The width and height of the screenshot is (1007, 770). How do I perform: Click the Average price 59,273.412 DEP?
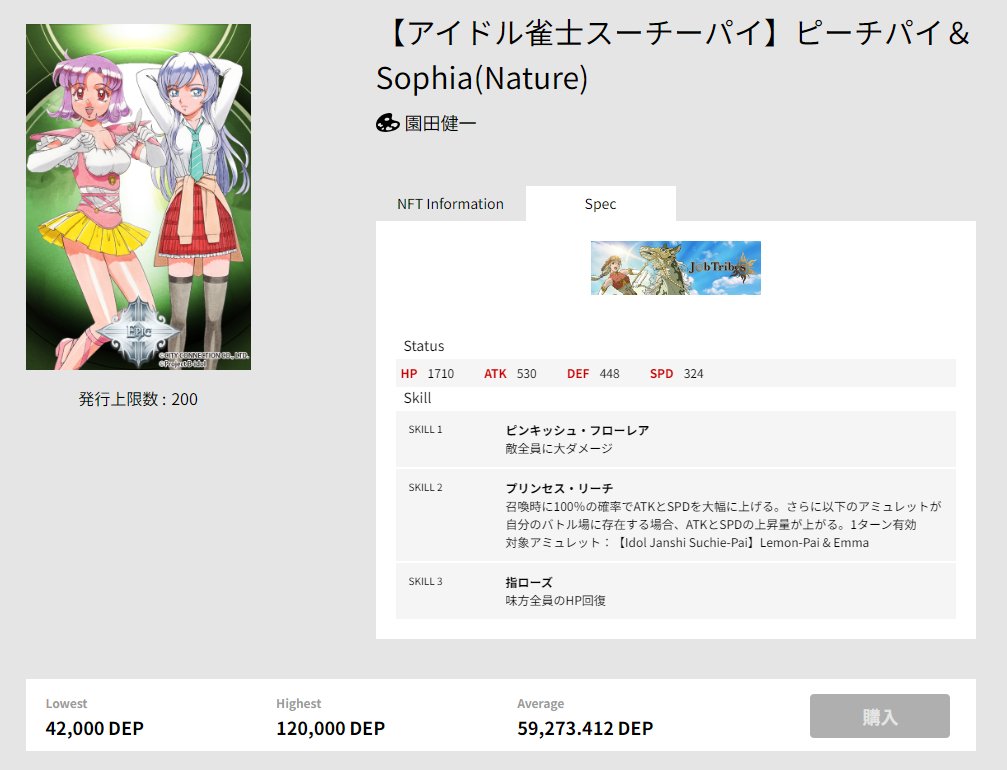pos(585,728)
